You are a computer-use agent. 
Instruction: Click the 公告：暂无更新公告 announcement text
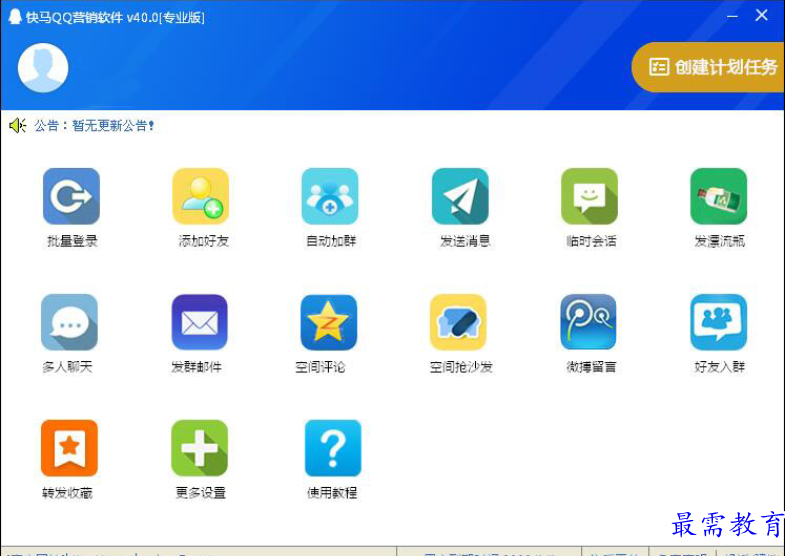[x=94, y=125]
